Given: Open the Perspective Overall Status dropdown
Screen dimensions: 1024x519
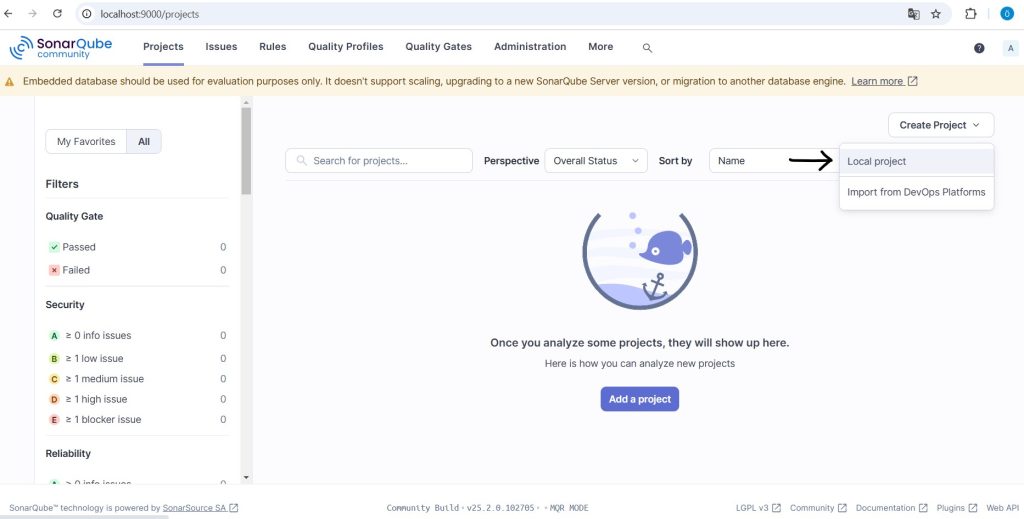Looking at the screenshot, I should (596, 161).
